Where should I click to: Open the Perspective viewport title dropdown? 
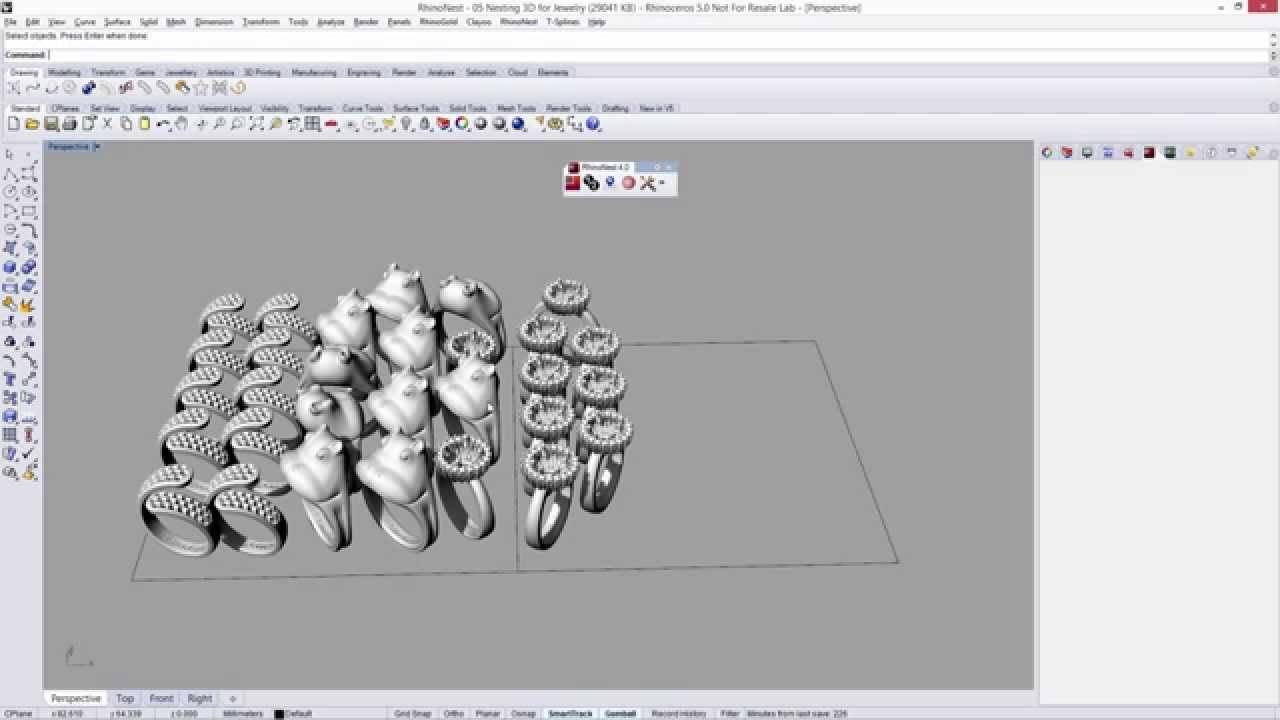click(97, 147)
